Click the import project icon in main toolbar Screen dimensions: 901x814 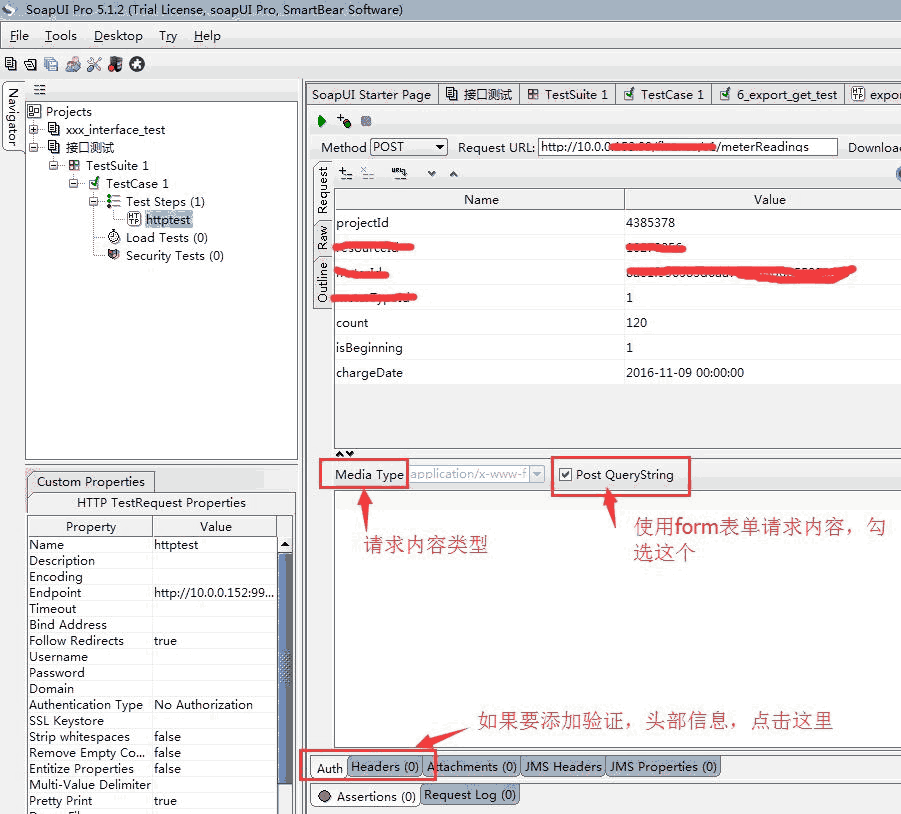30,64
